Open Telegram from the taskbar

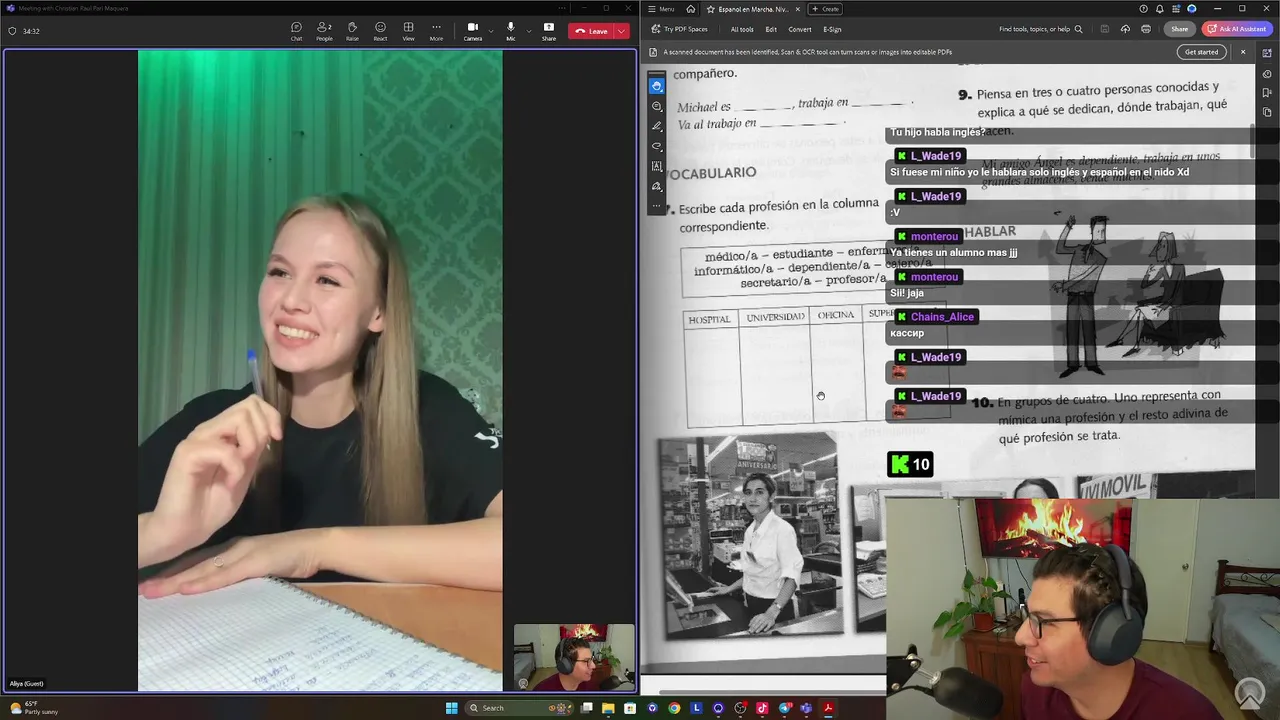tap(784, 708)
